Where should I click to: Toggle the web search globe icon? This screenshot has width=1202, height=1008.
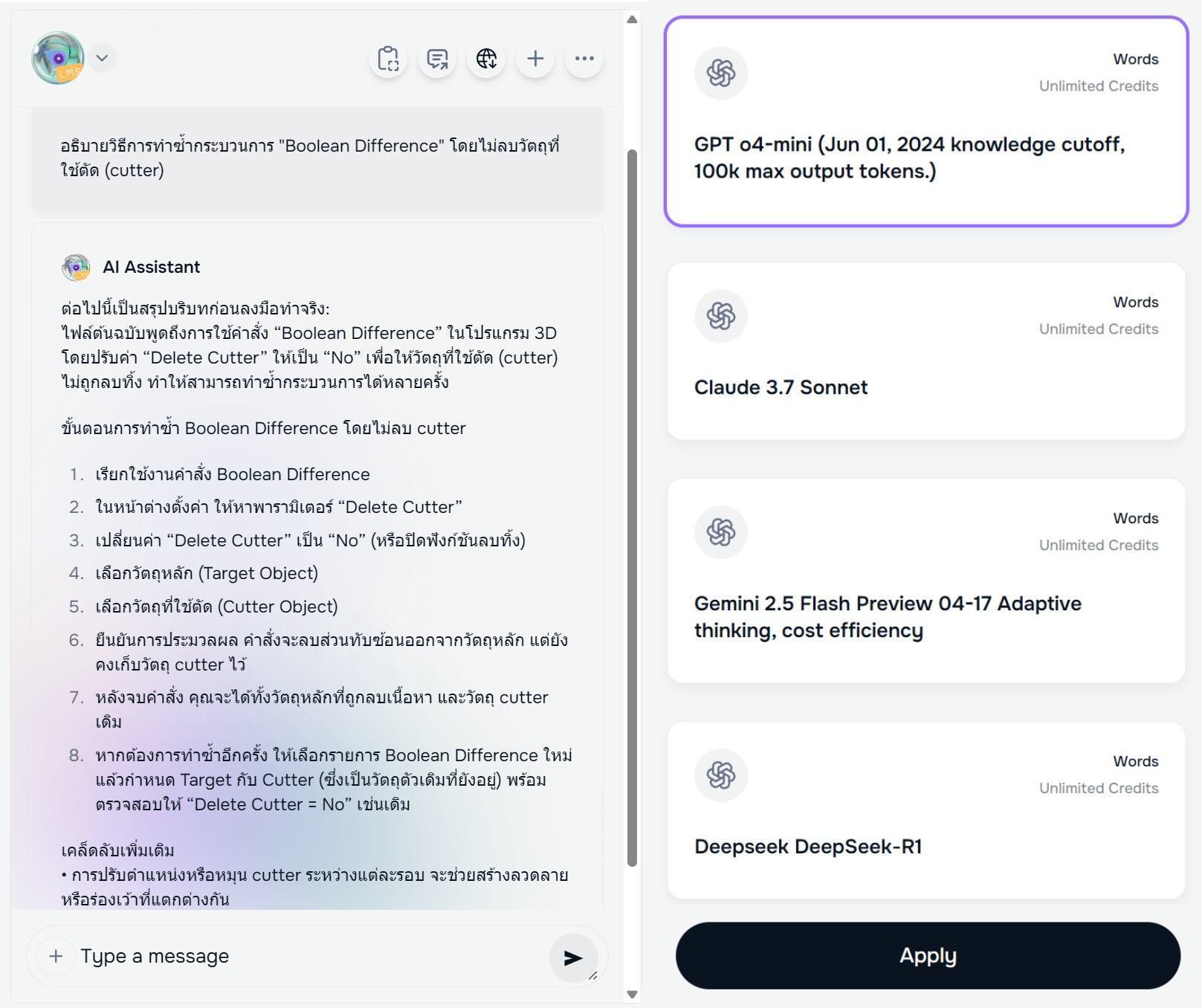(x=486, y=59)
